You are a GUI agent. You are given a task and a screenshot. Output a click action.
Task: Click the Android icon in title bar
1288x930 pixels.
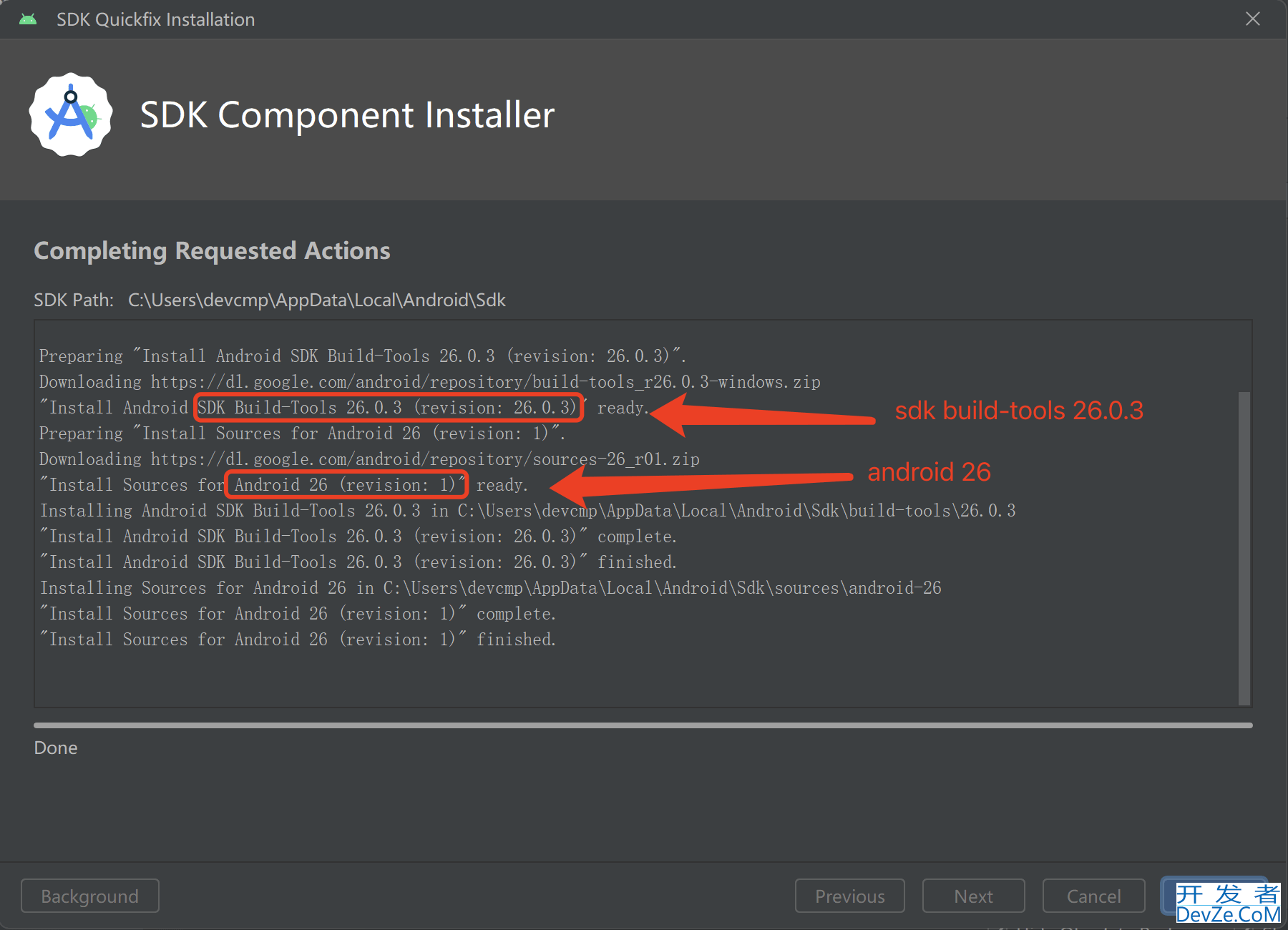coord(28,19)
